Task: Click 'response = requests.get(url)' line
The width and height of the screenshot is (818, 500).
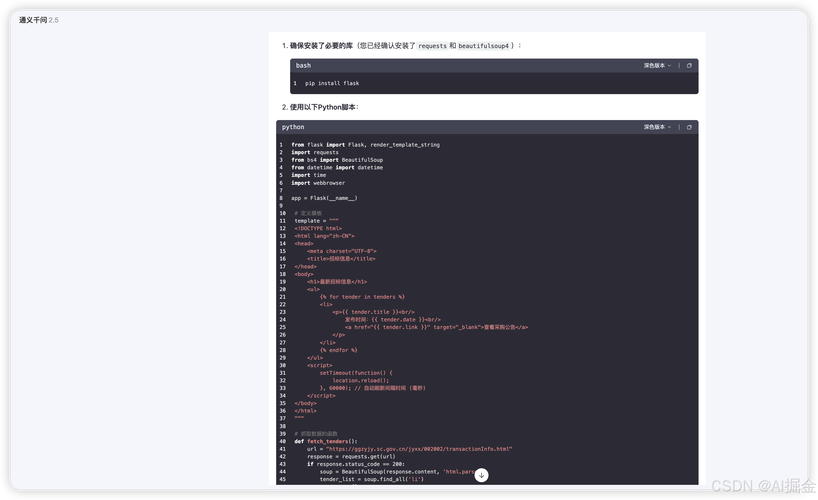Action: pos(351,457)
